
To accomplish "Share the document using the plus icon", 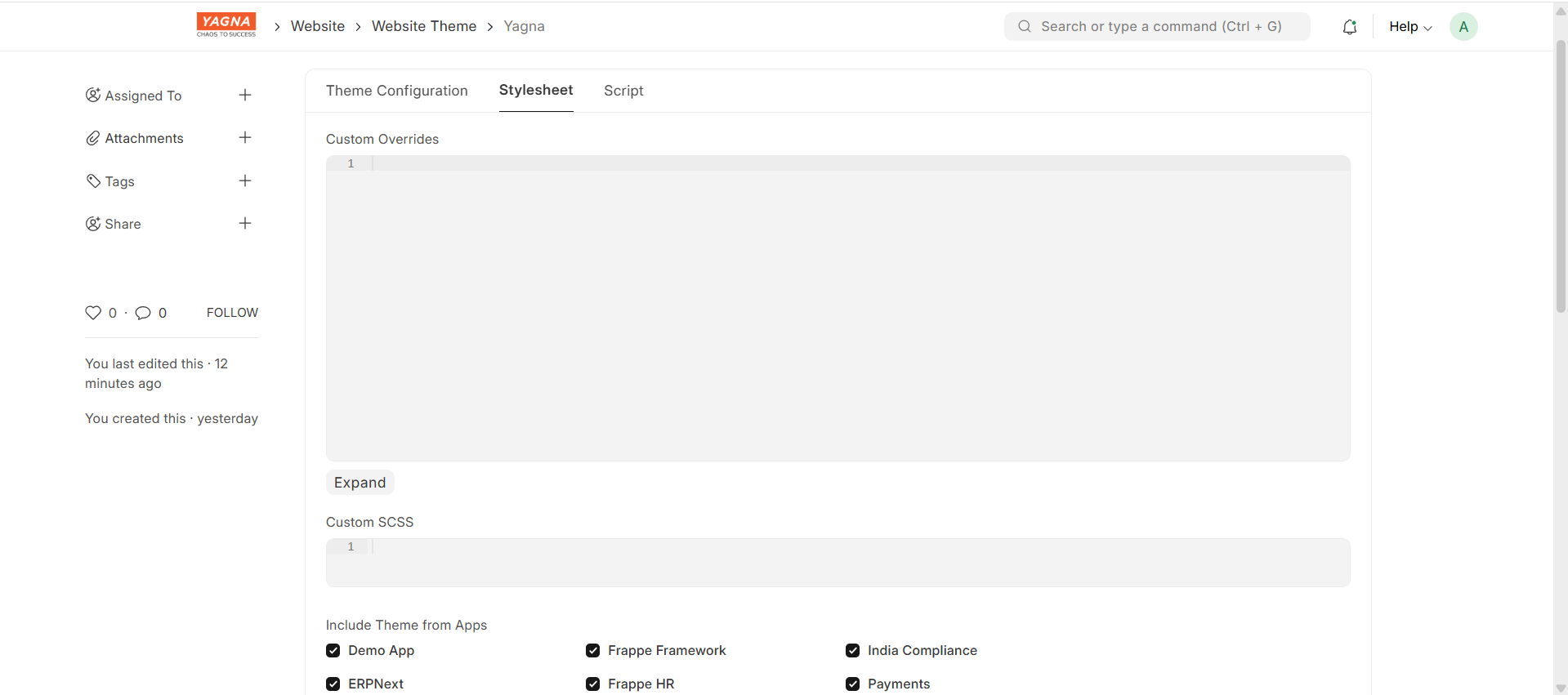I will [x=245, y=224].
